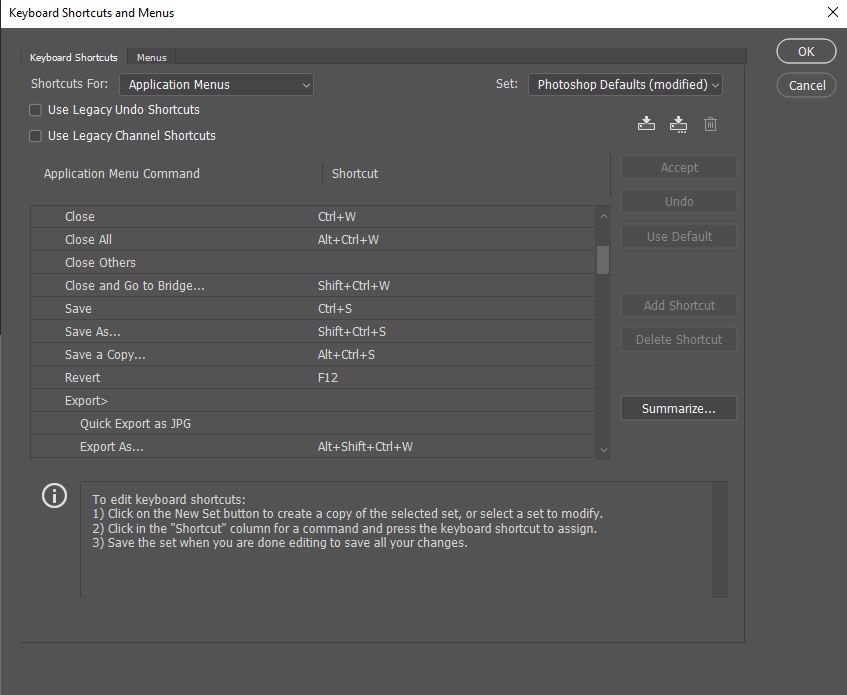847x695 pixels.
Task: Open the Shortcuts For dropdown
Action: pyautogui.click(x=216, y=85)
